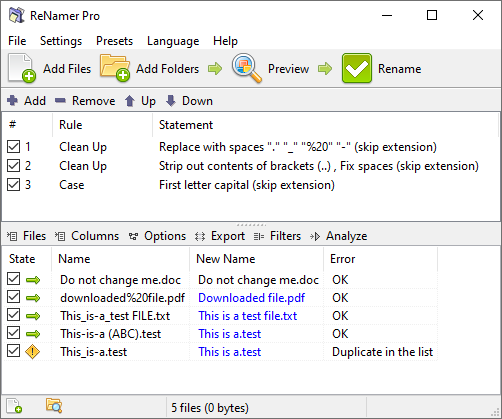Click the minus icon to remove rule
Viewport: 502px width, 419px height.
point(60,100)
